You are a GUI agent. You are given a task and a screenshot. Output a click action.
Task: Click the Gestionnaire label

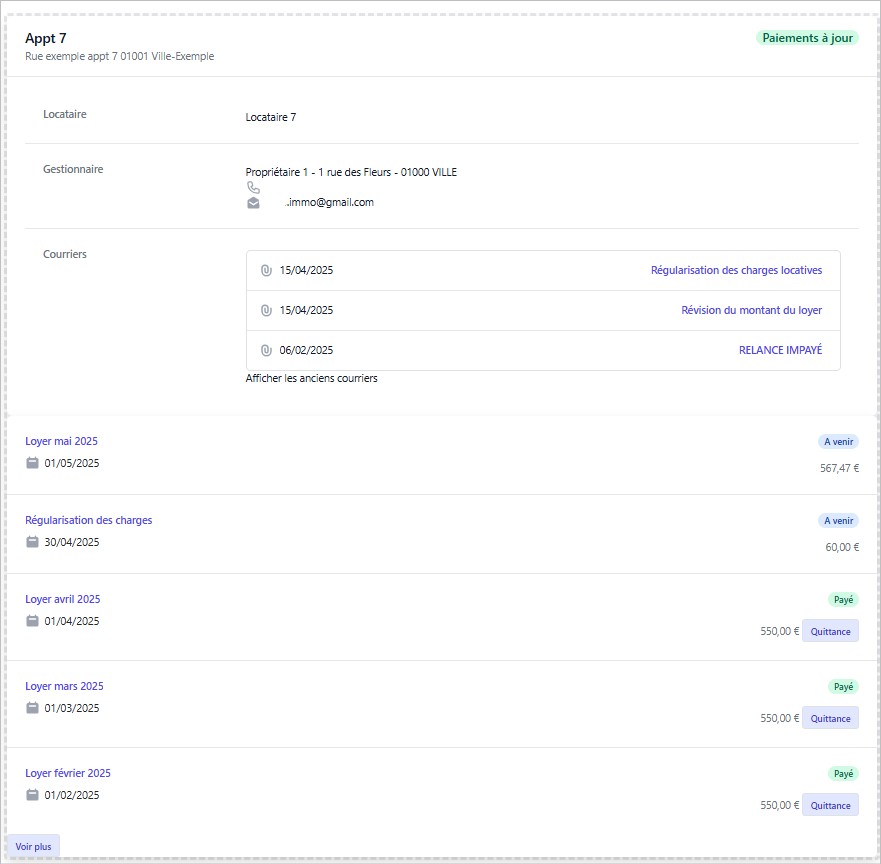pos(73,169)
